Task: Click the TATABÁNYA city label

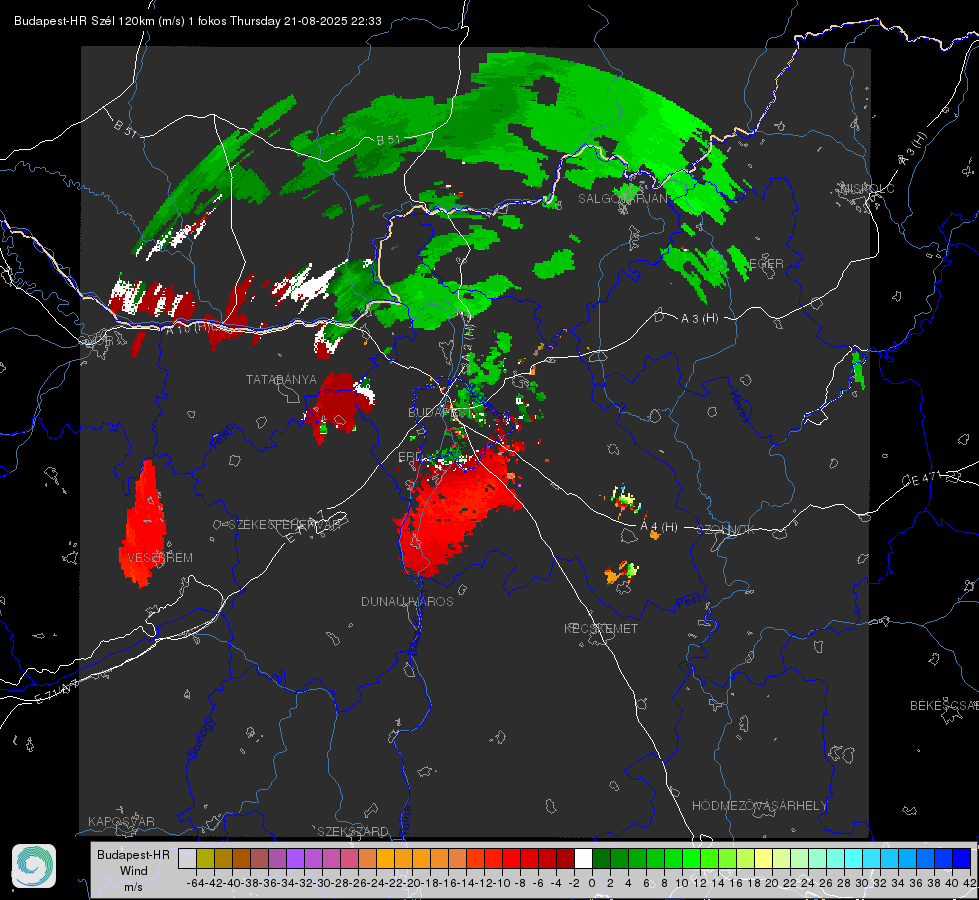Action: pos(281,380)
